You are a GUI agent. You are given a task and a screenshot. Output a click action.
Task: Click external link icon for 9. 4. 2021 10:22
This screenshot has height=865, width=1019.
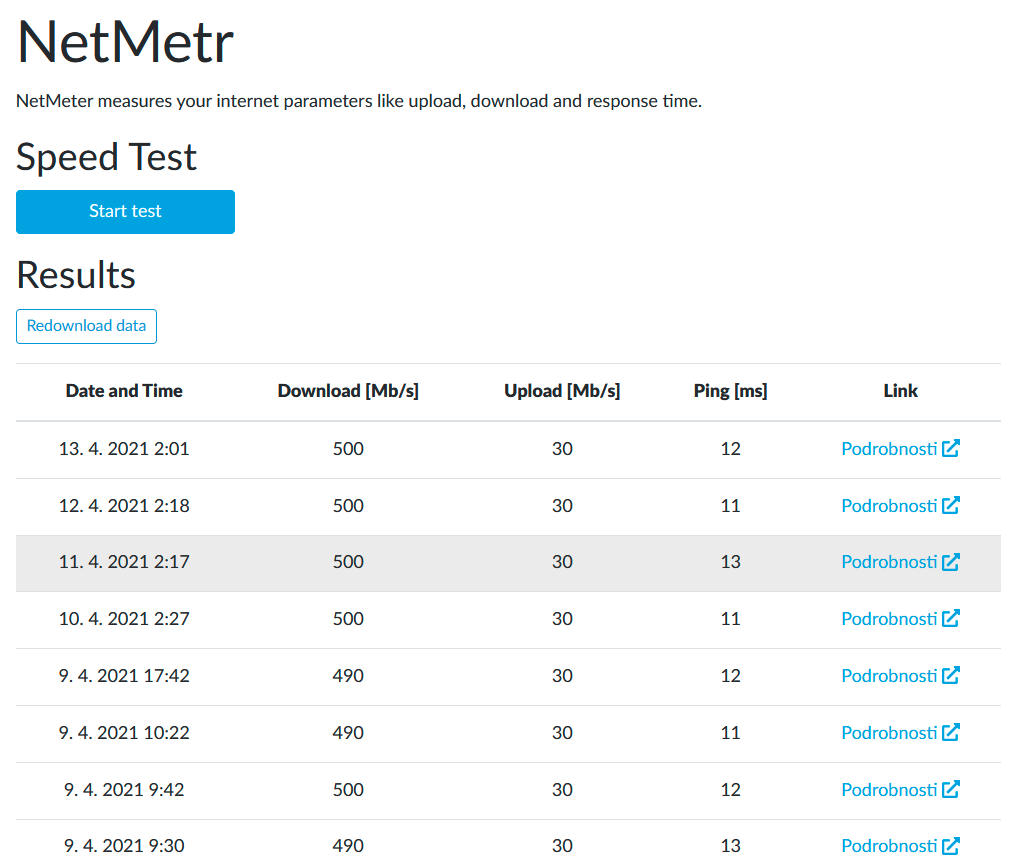[x=951, y=733]
